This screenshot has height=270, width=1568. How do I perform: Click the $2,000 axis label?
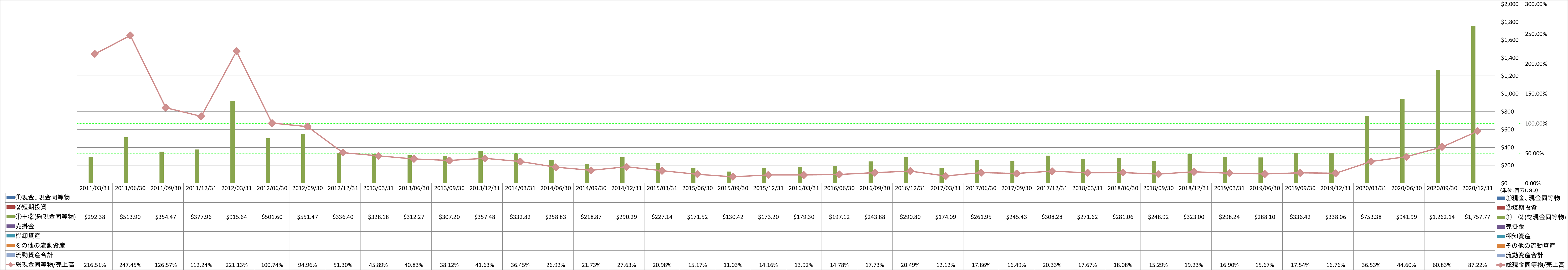coord(1510,4)
